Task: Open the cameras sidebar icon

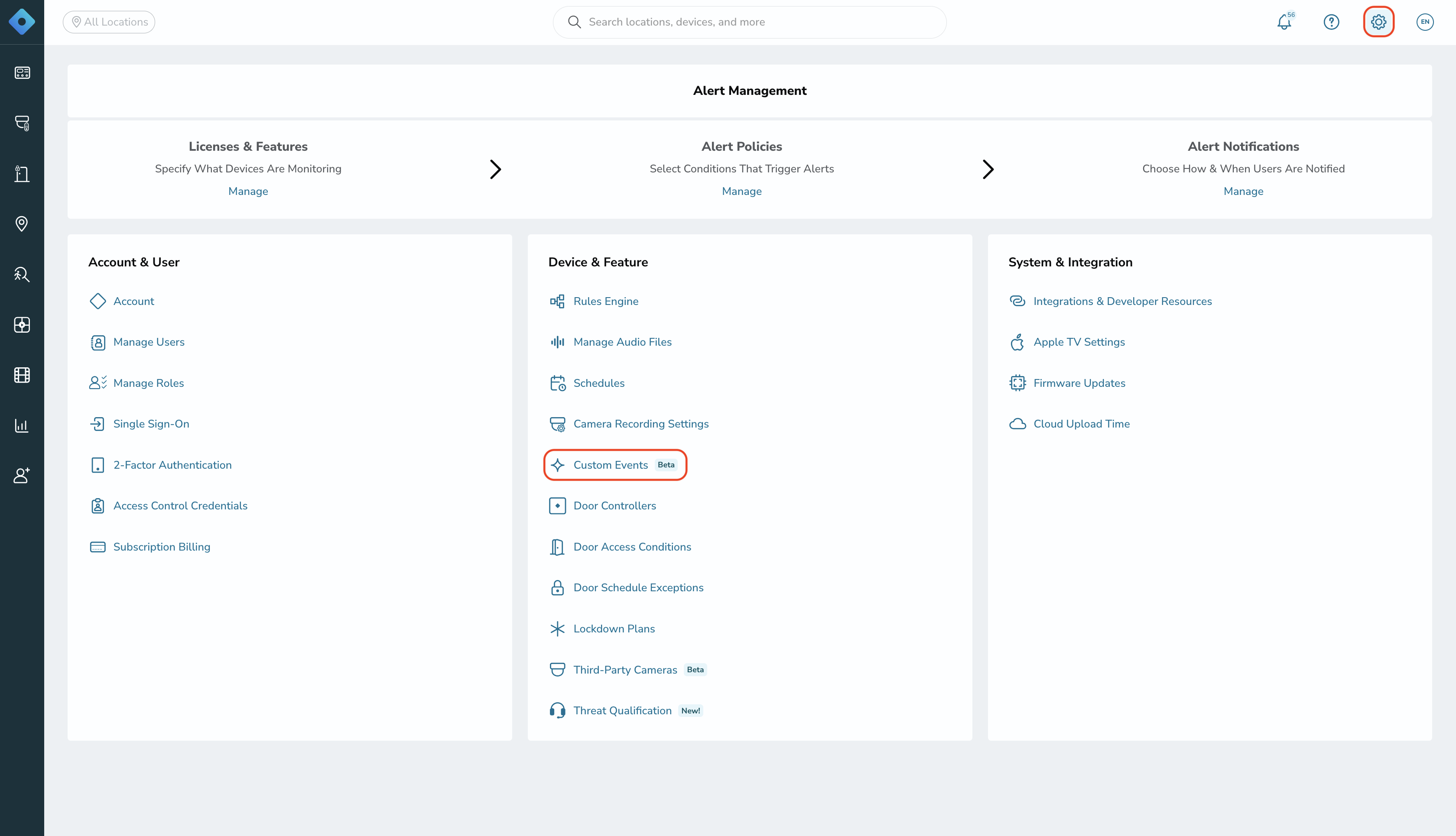Action: [22, 123]
